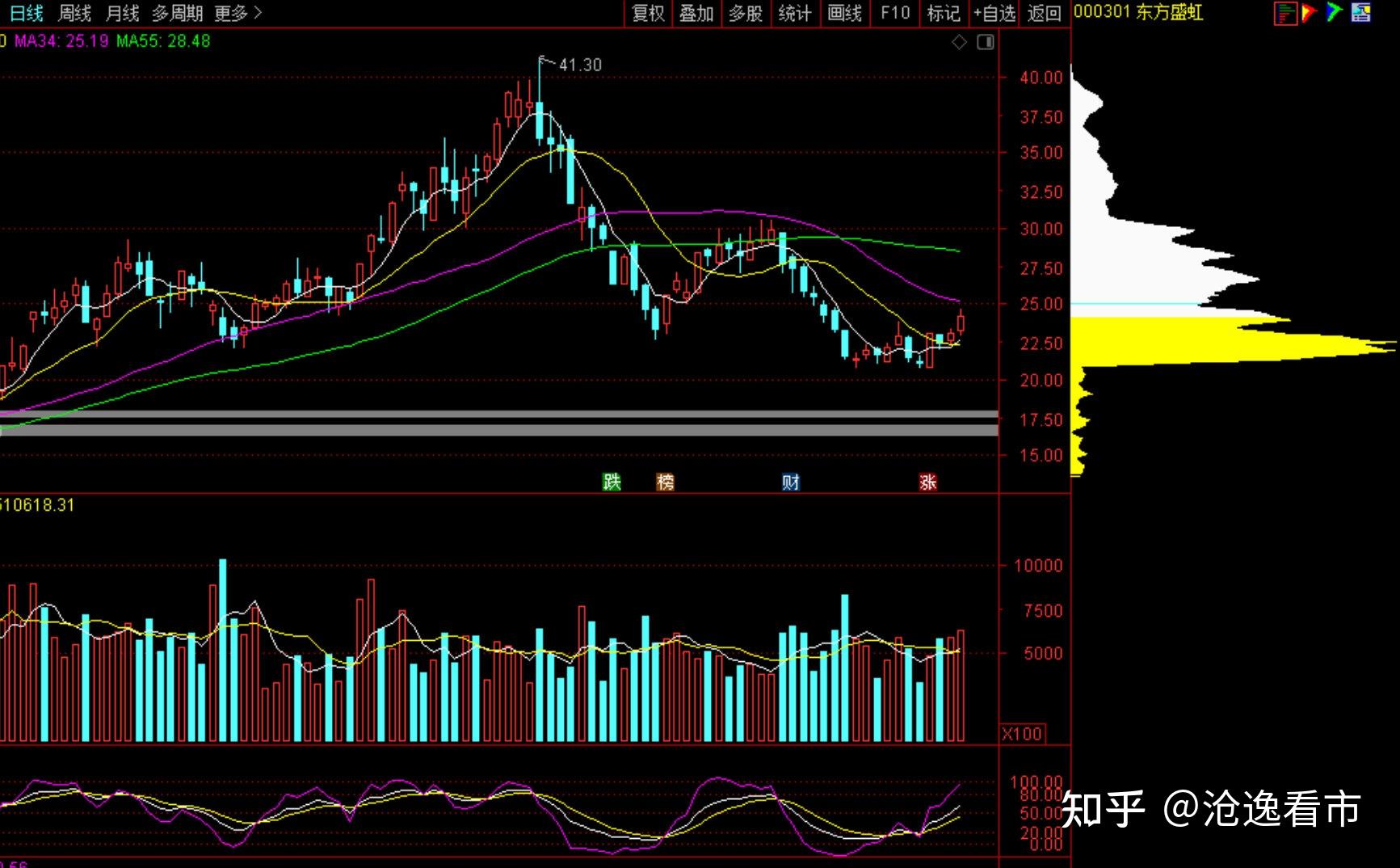Image resolution: width=1400 pixels, height=868 pixels.
Task: Click the orange 榜 event marker
Action: [x=665, y=482]
